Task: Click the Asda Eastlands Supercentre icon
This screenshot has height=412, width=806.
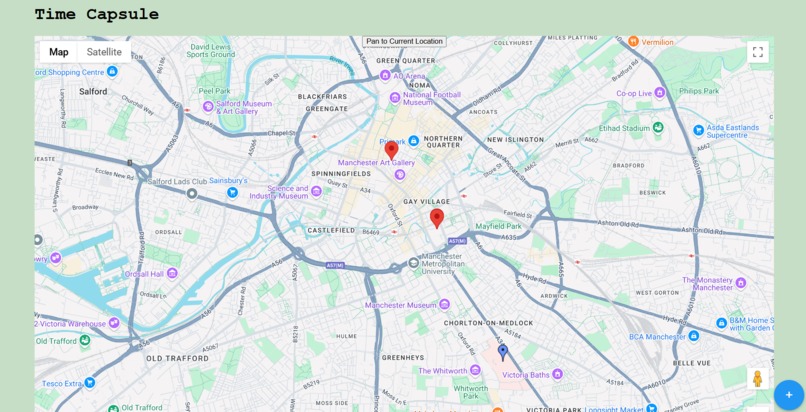Action: click(698, 130)
